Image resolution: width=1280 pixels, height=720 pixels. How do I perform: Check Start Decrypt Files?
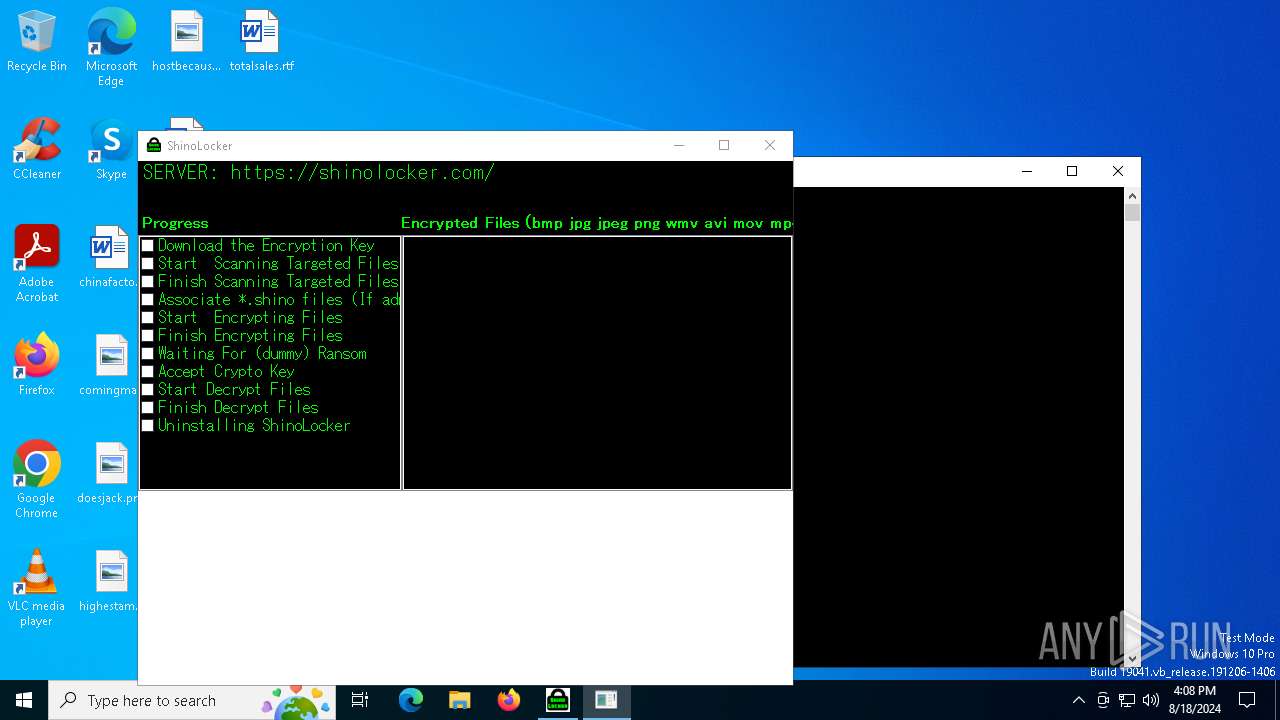pos(148,390)
